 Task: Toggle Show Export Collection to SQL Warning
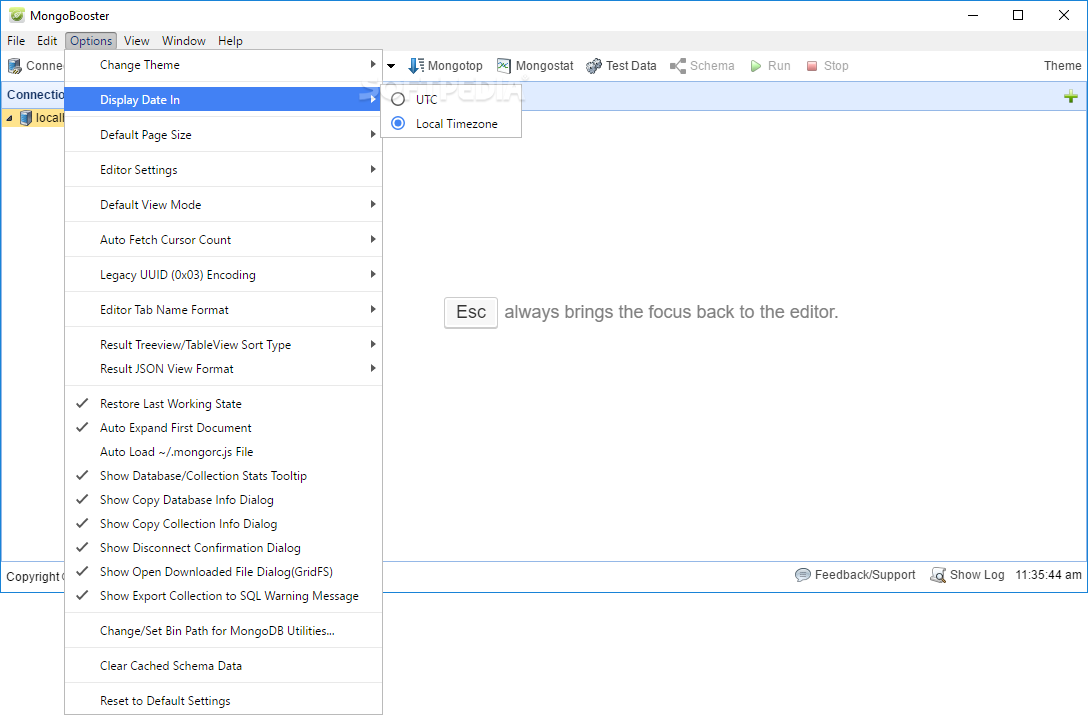click(x=223, y=596)
